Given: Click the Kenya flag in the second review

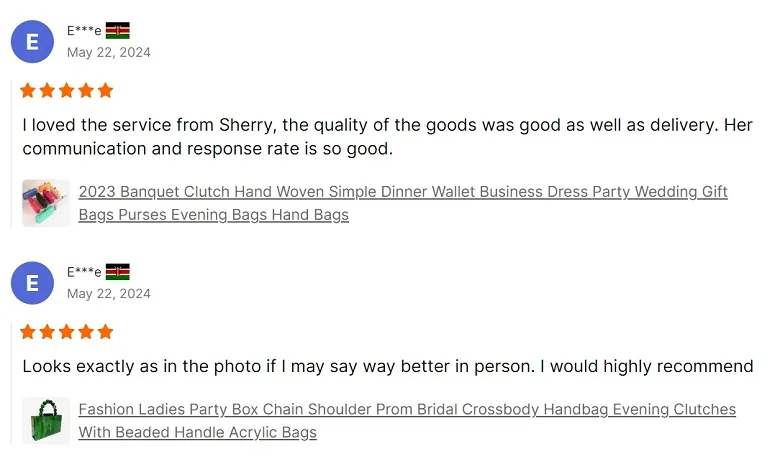Looking at the screenshot, I should tap(118, 272).
